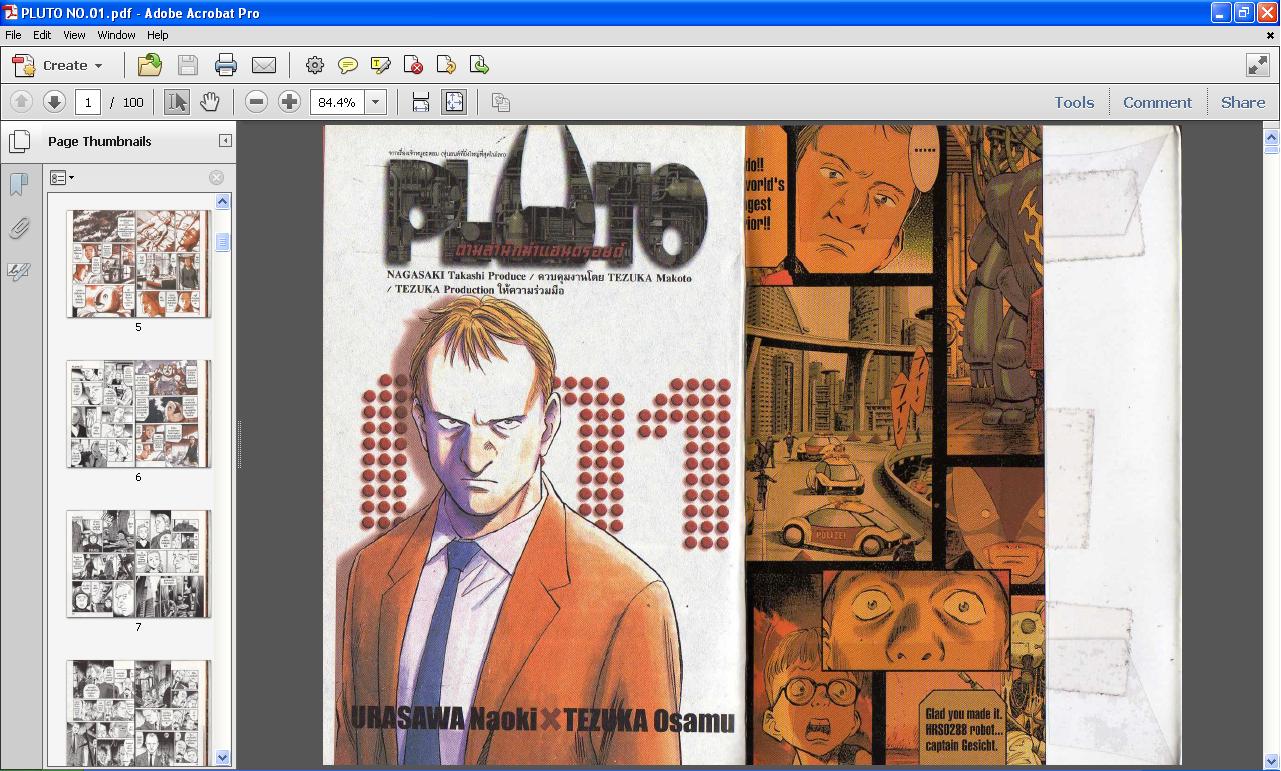Open the zoom level dropdown arrow

[x=376, y=102]
